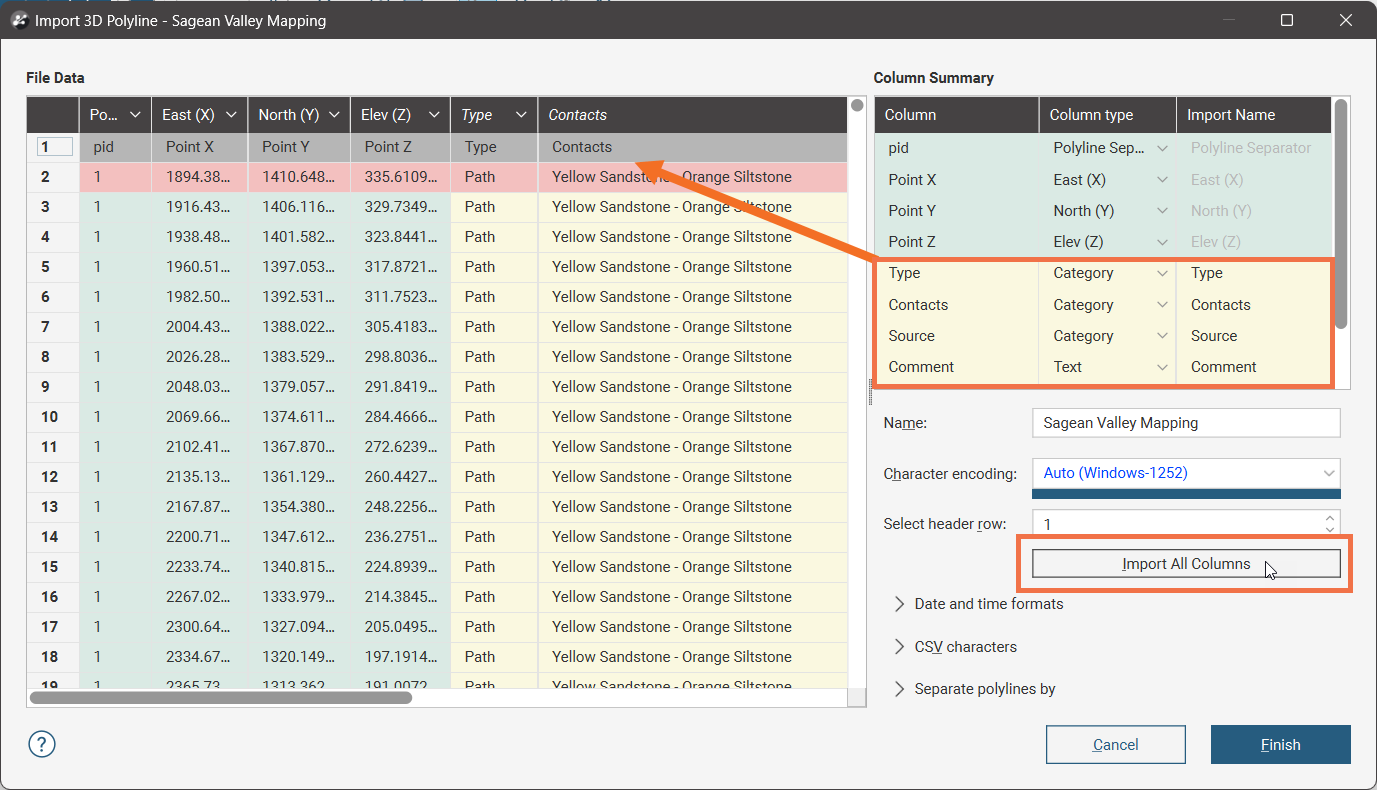Increase the header row stepper value
Screen dimensions: 1377x790
(x=1329, y=518)
